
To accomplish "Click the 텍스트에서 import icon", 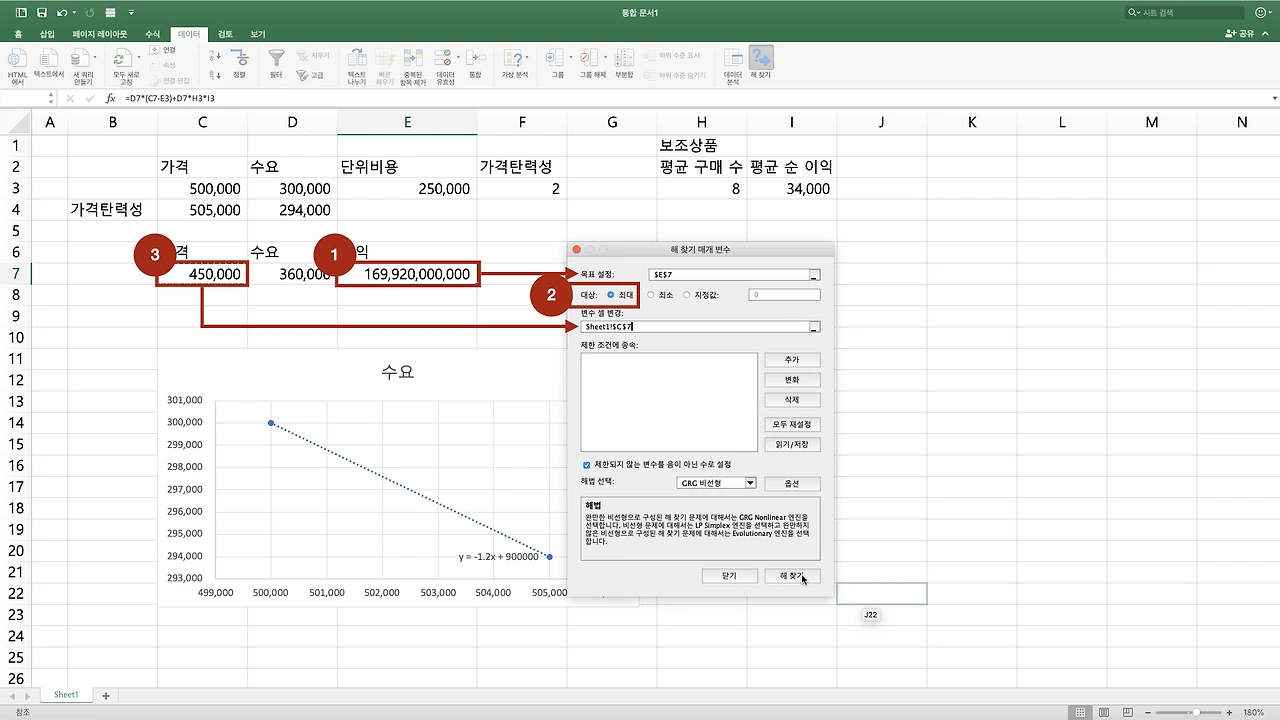I will pos(49,59).
